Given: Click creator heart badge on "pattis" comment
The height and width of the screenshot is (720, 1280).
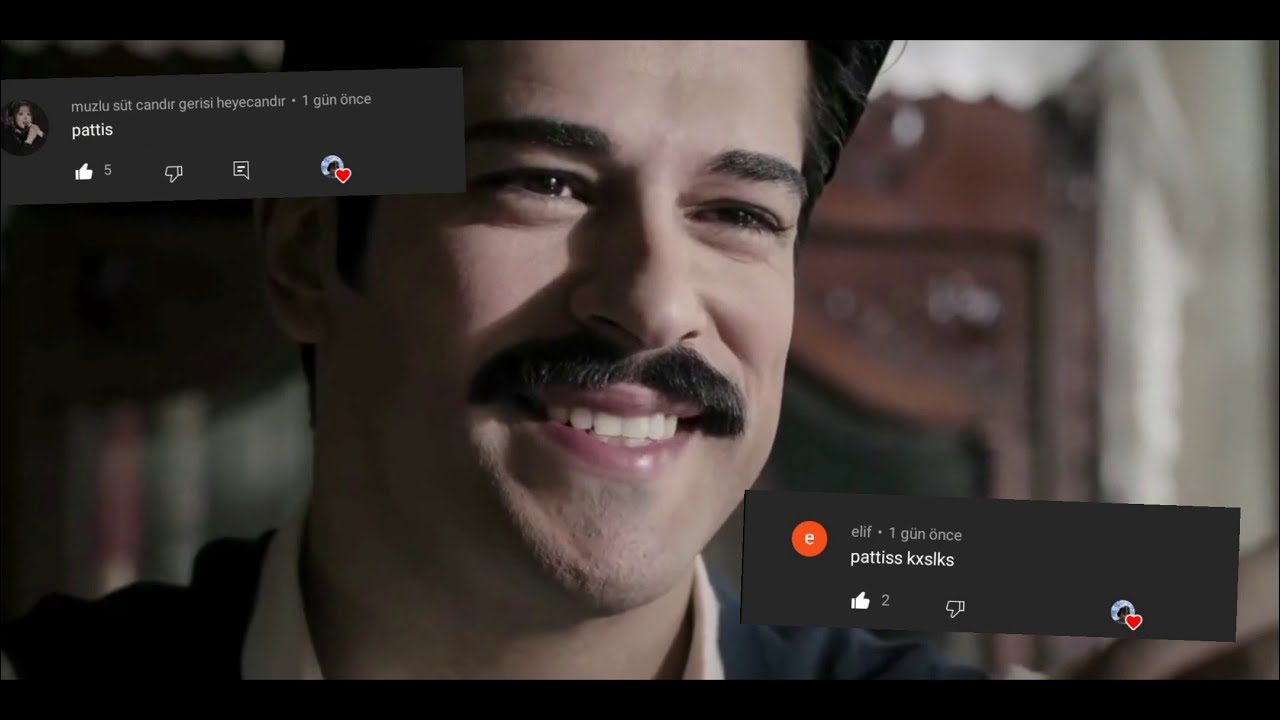Looking at the screenshot, I should click(336, 169).
